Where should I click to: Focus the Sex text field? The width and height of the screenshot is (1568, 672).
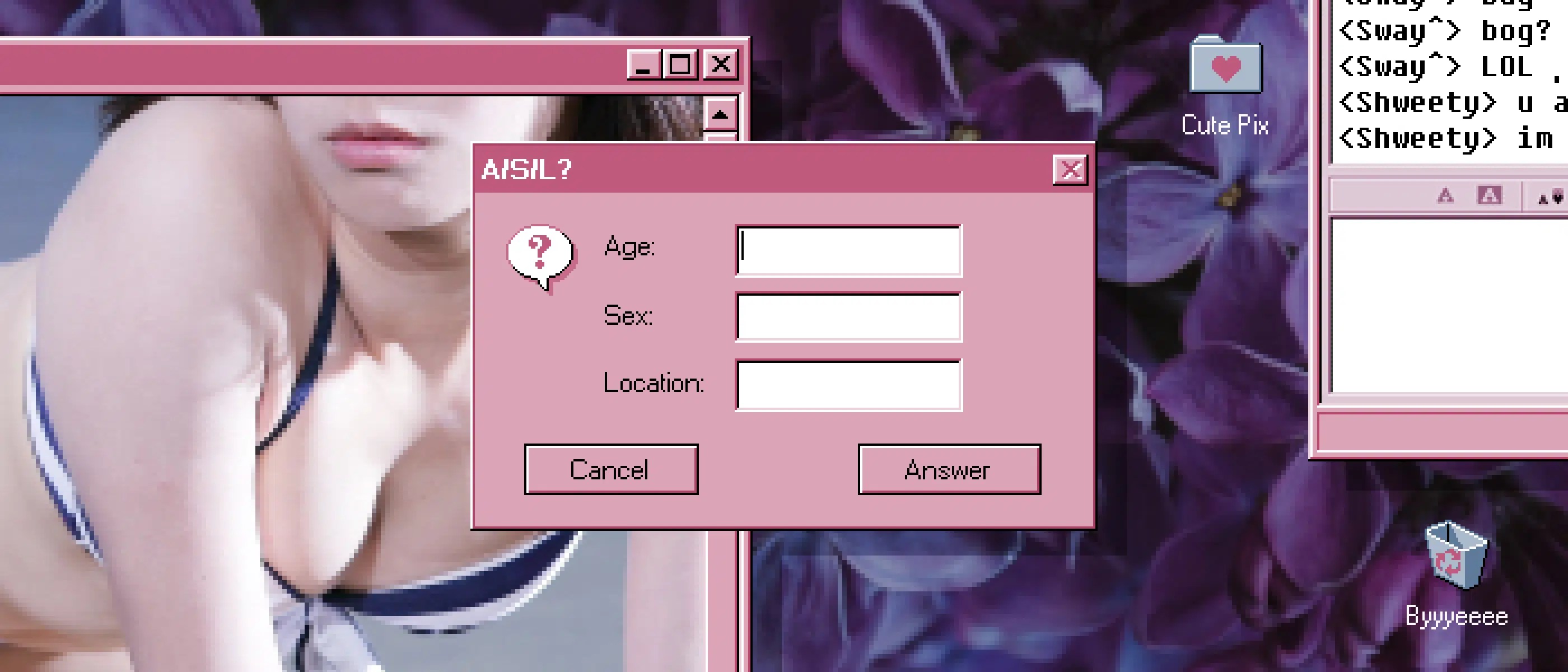(x=848, y=317)
